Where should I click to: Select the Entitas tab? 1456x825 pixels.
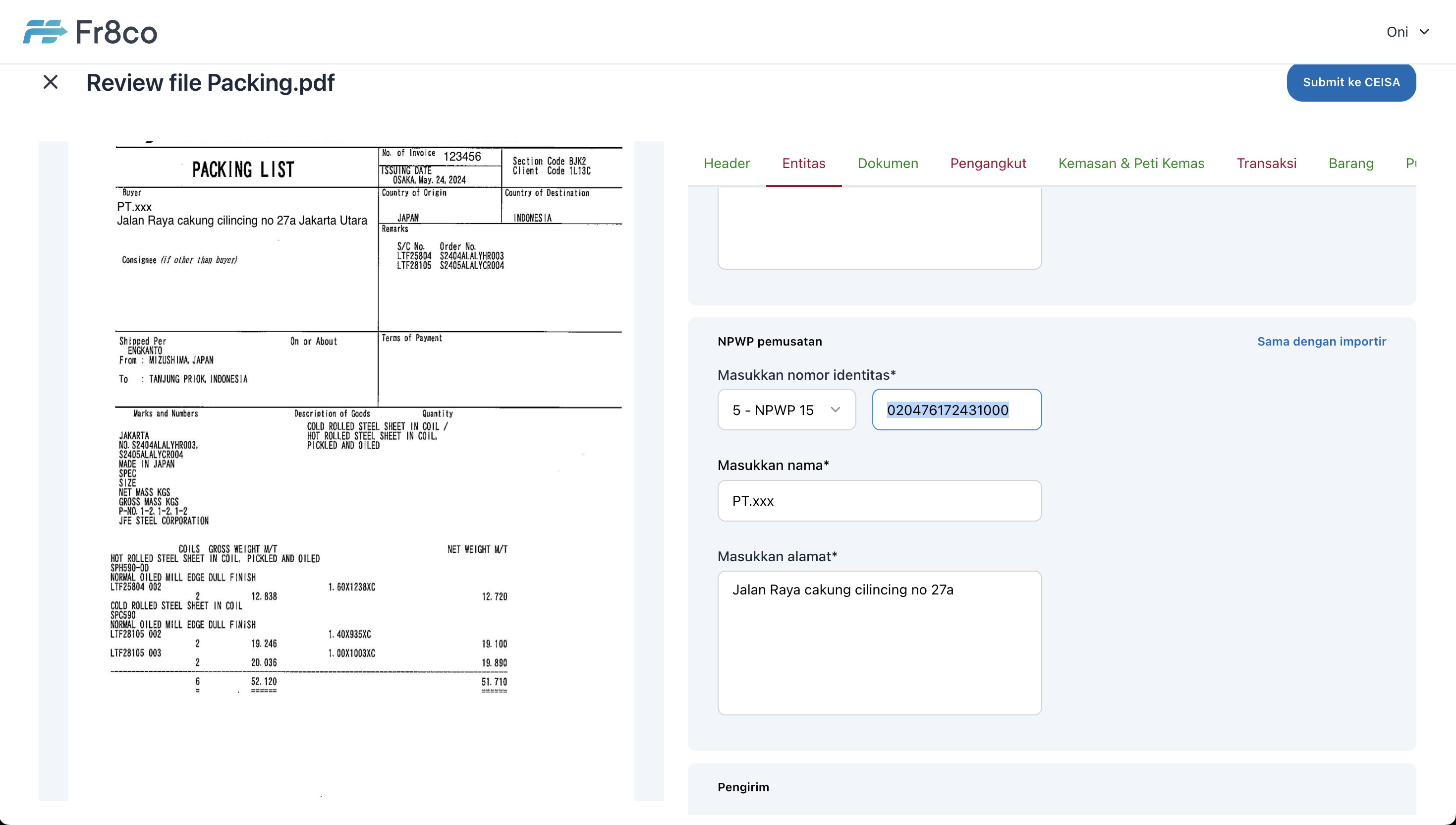pos(803,163)
